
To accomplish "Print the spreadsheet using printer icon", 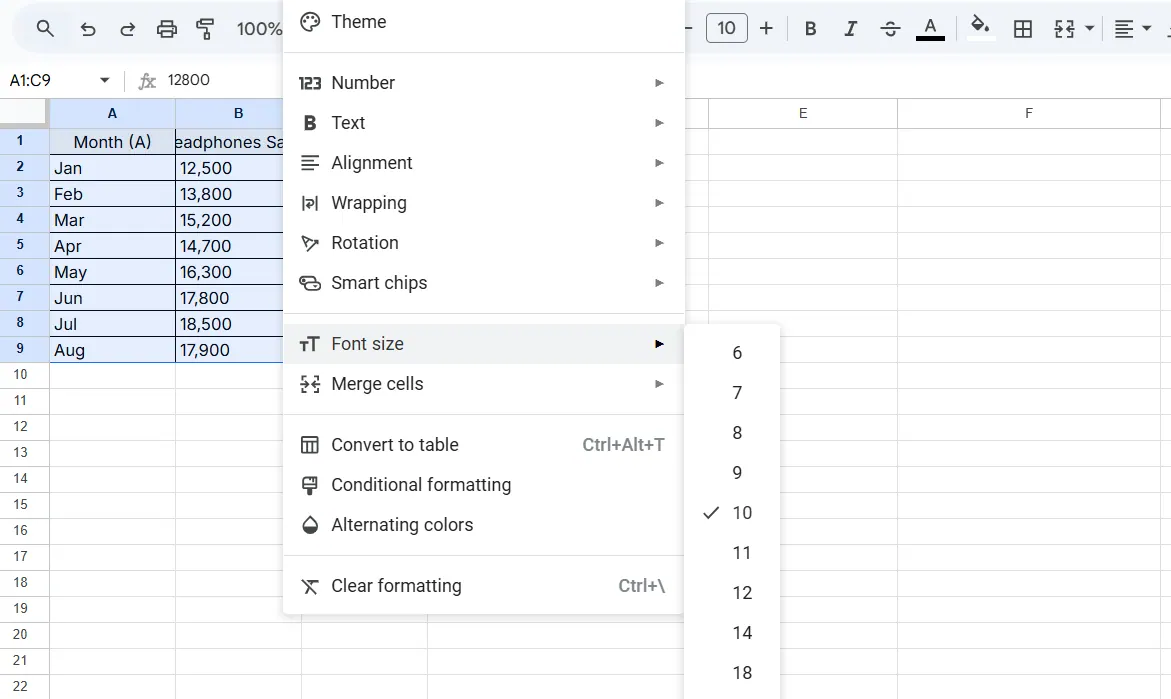I will pyautogui.click(x=167, y=29).
